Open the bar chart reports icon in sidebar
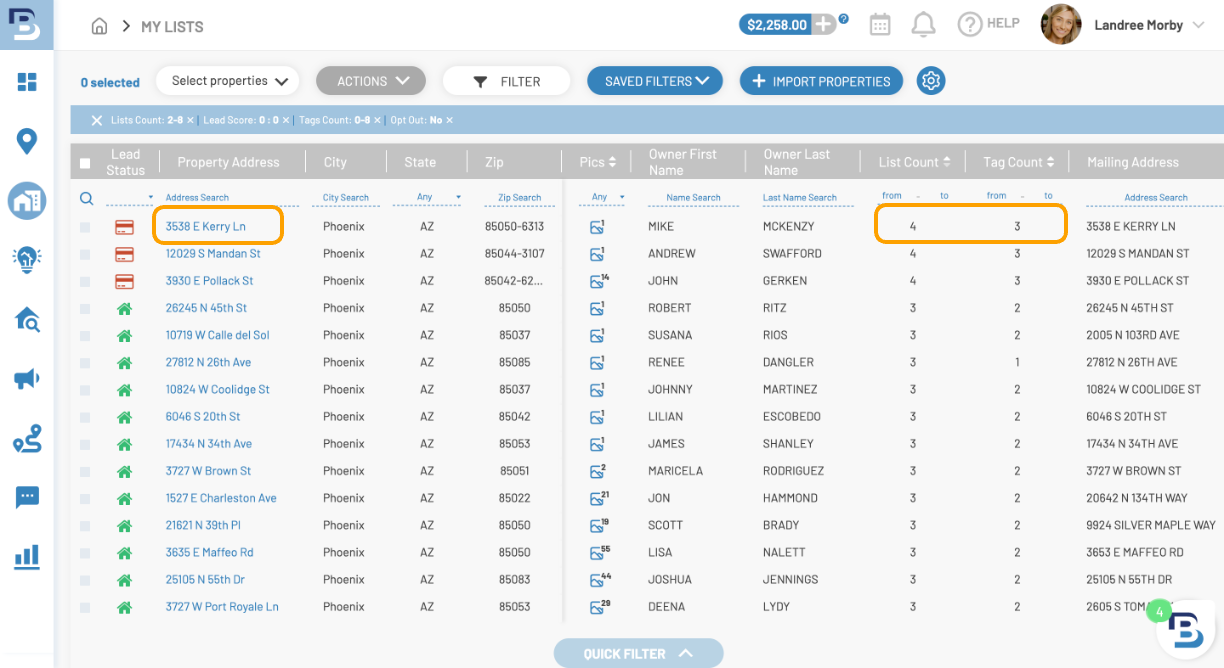Image resolution: width=1224 pixels, height=668 pixels. coord(27,556)
